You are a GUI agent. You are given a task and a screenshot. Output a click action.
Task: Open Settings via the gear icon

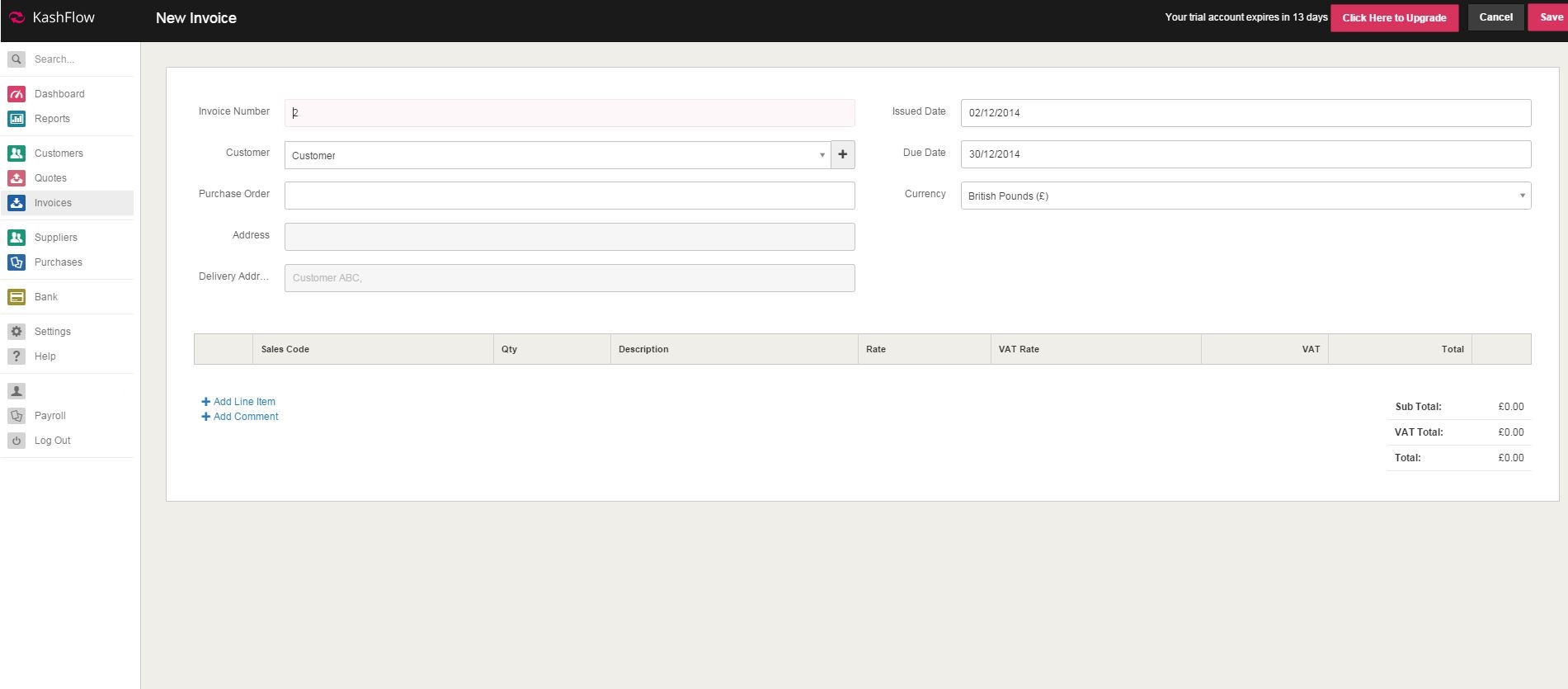tap(16, 332)
